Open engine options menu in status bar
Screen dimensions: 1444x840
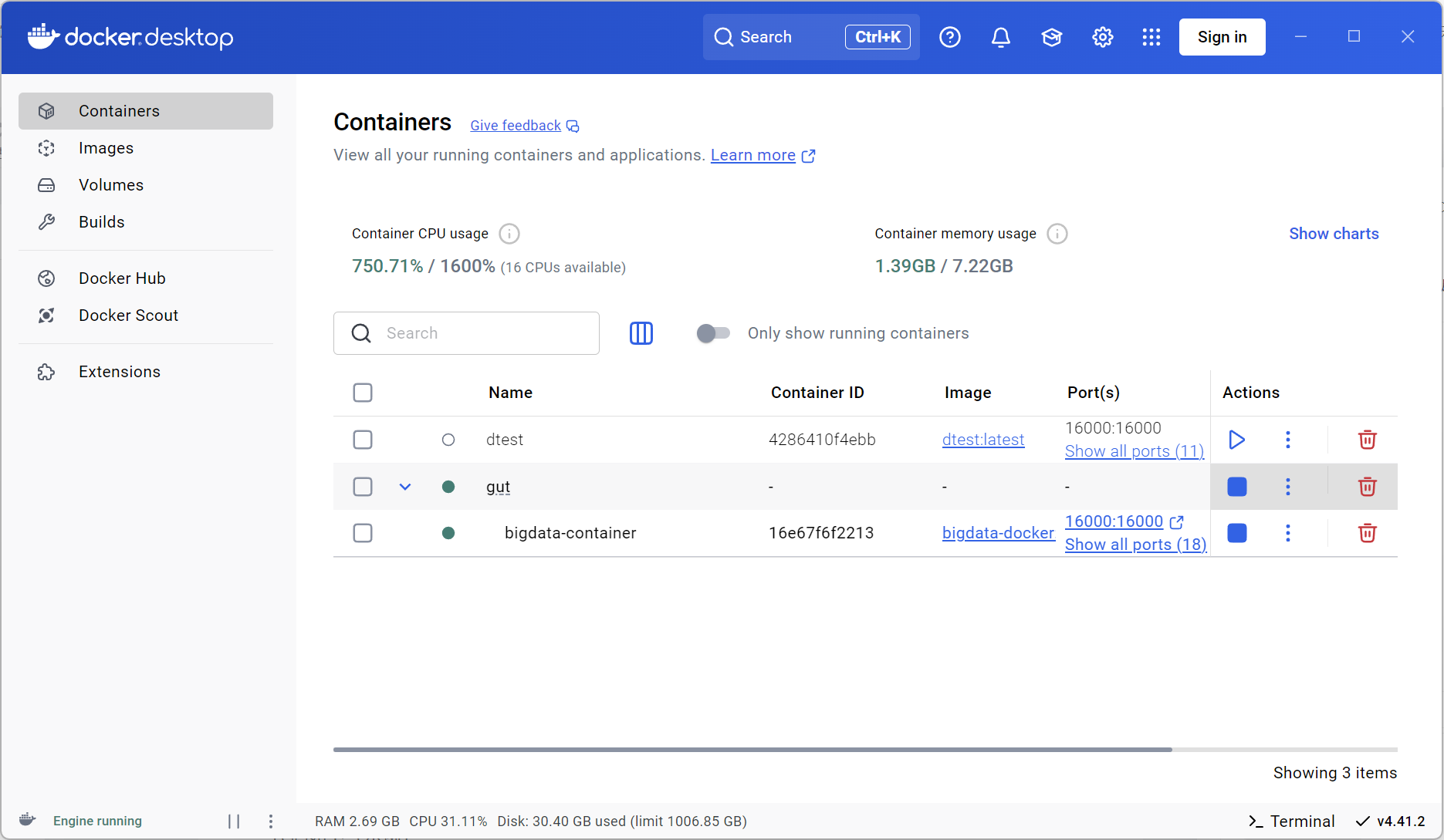[x=271, y=821]
